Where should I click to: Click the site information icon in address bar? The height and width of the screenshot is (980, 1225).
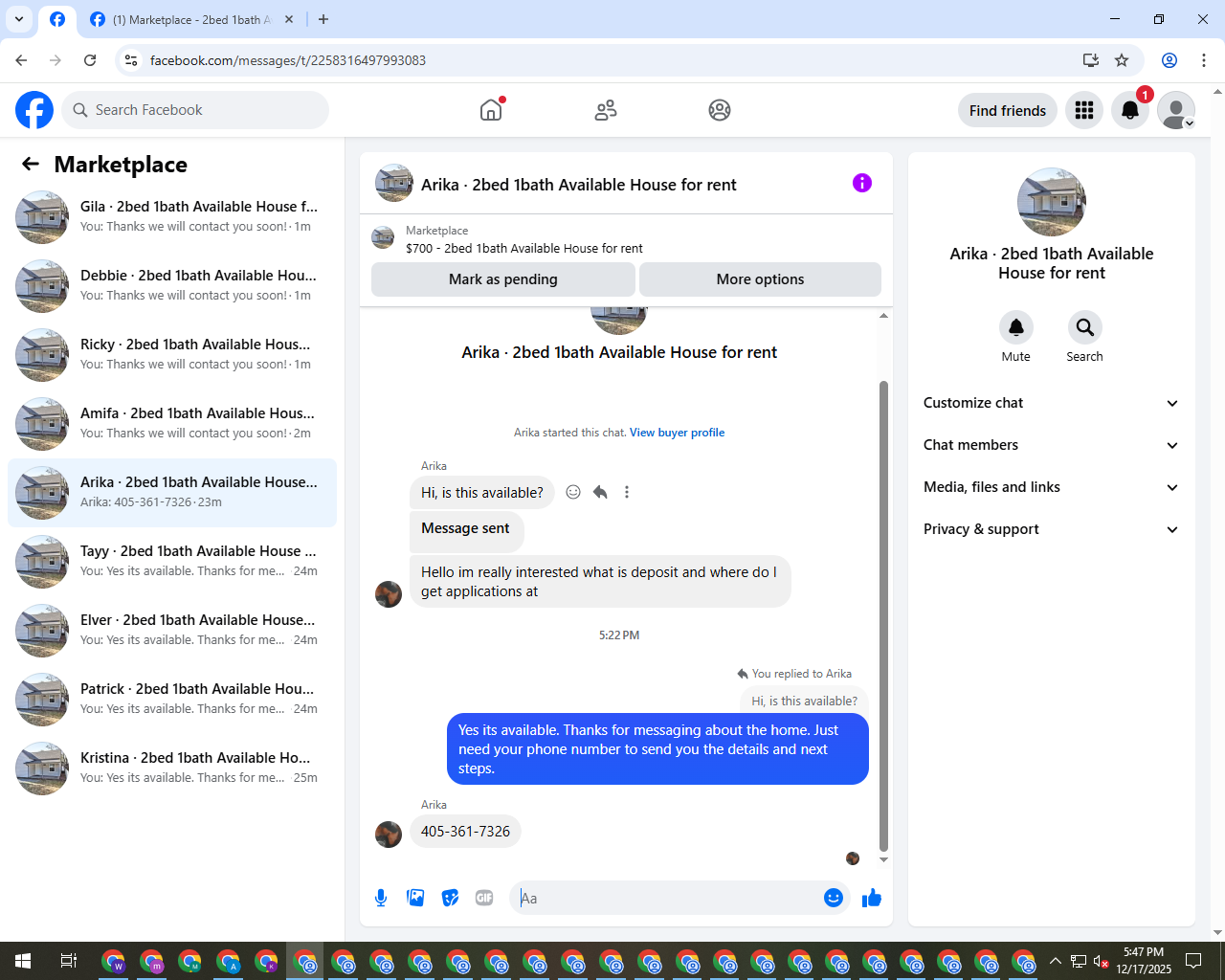pos(131,60)
